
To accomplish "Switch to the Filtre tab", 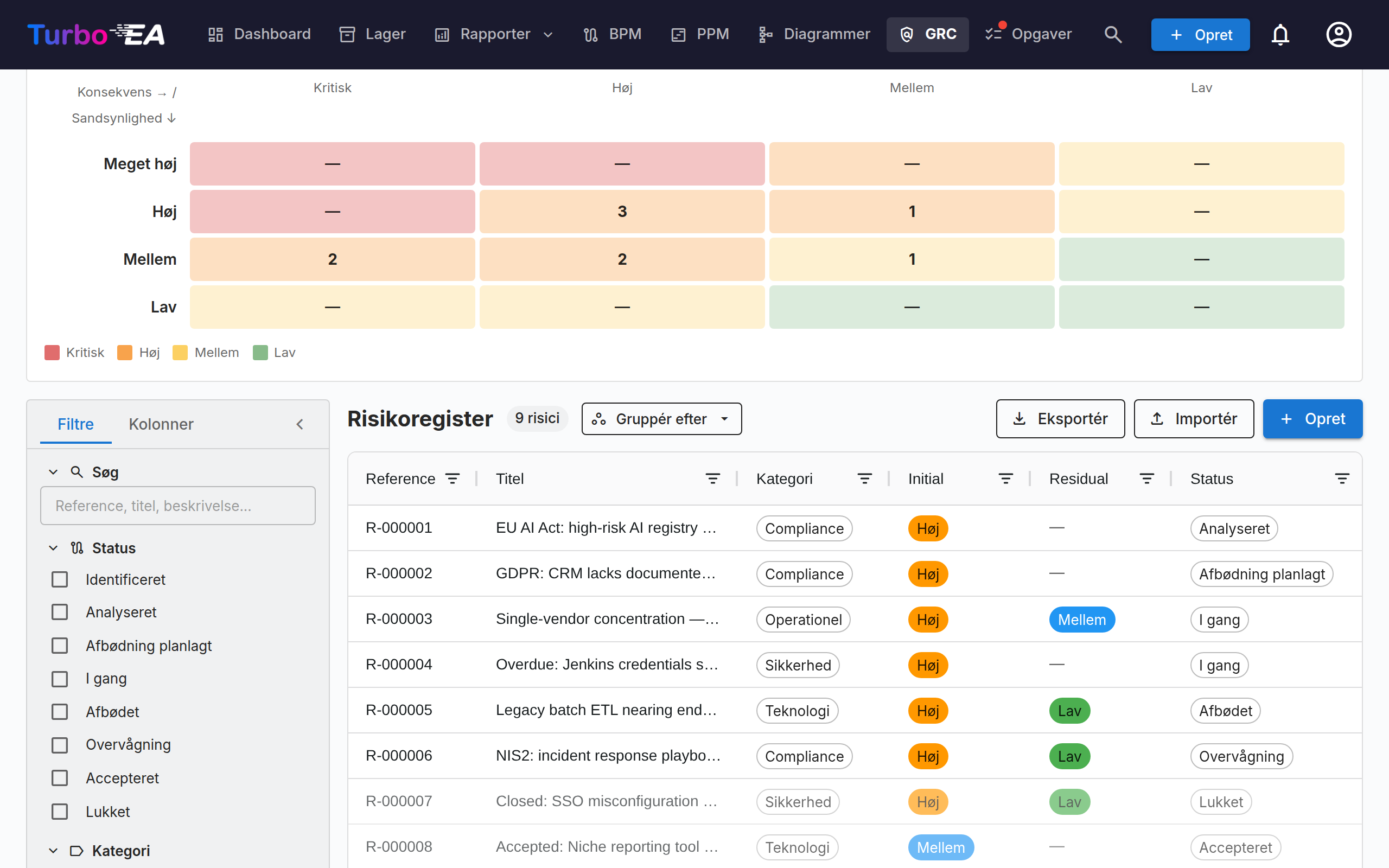I will [75, 424].
